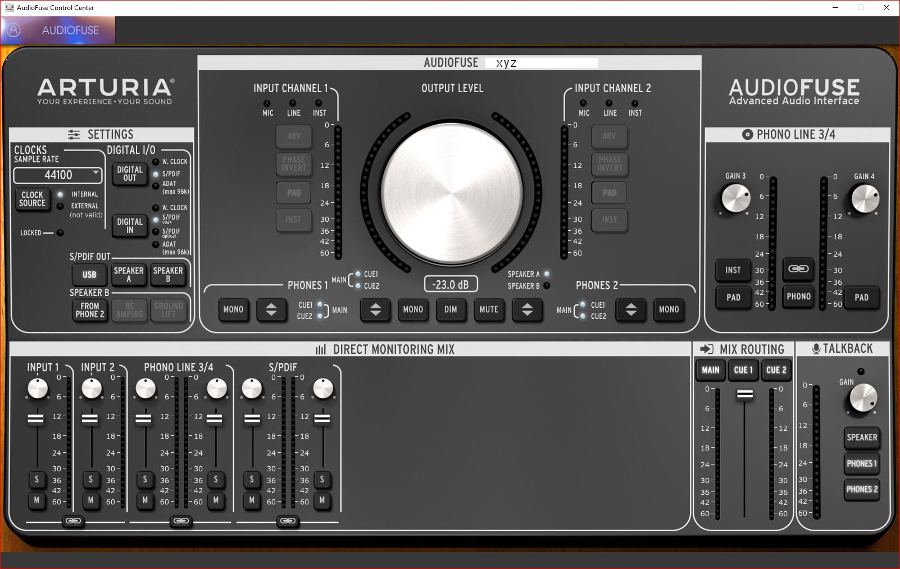Select Speaker A for S/PDIF Out
This screenshot has height=569, width=900.
click(129, 274)
